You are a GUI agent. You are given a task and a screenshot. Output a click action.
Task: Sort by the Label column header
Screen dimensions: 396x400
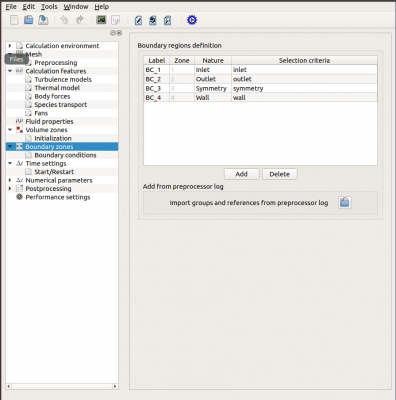click(x=157, y=60)
